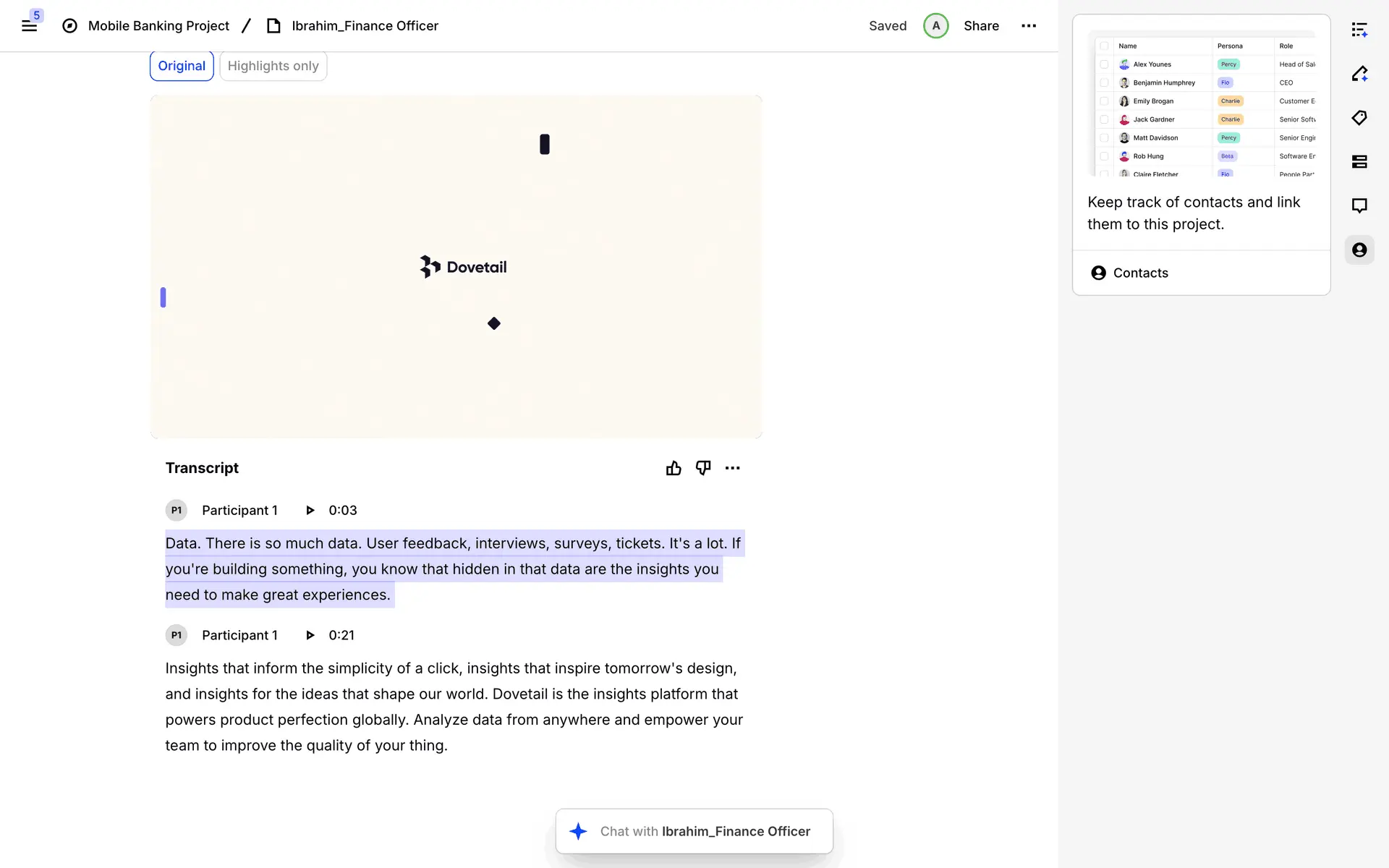Open document more options in header
This screenshot has height=868, width=1389.
[1028, 26]
